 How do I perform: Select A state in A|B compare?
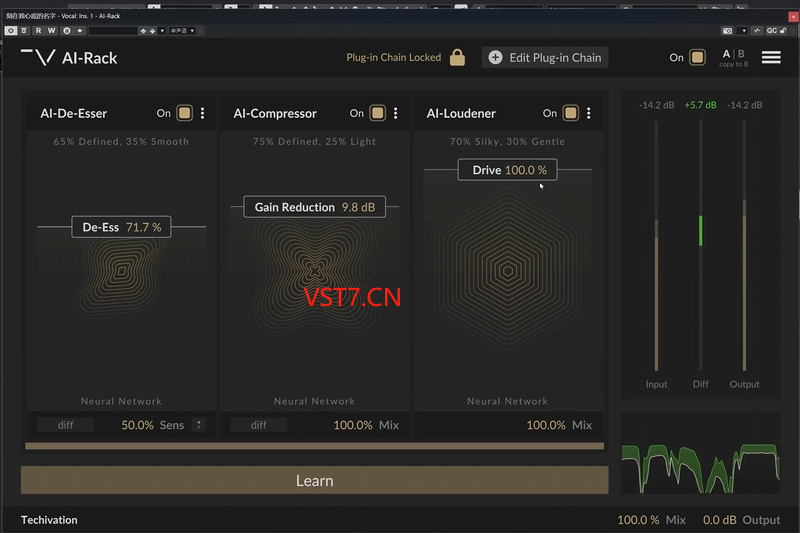pyautogui.click(x=727, y=54)
